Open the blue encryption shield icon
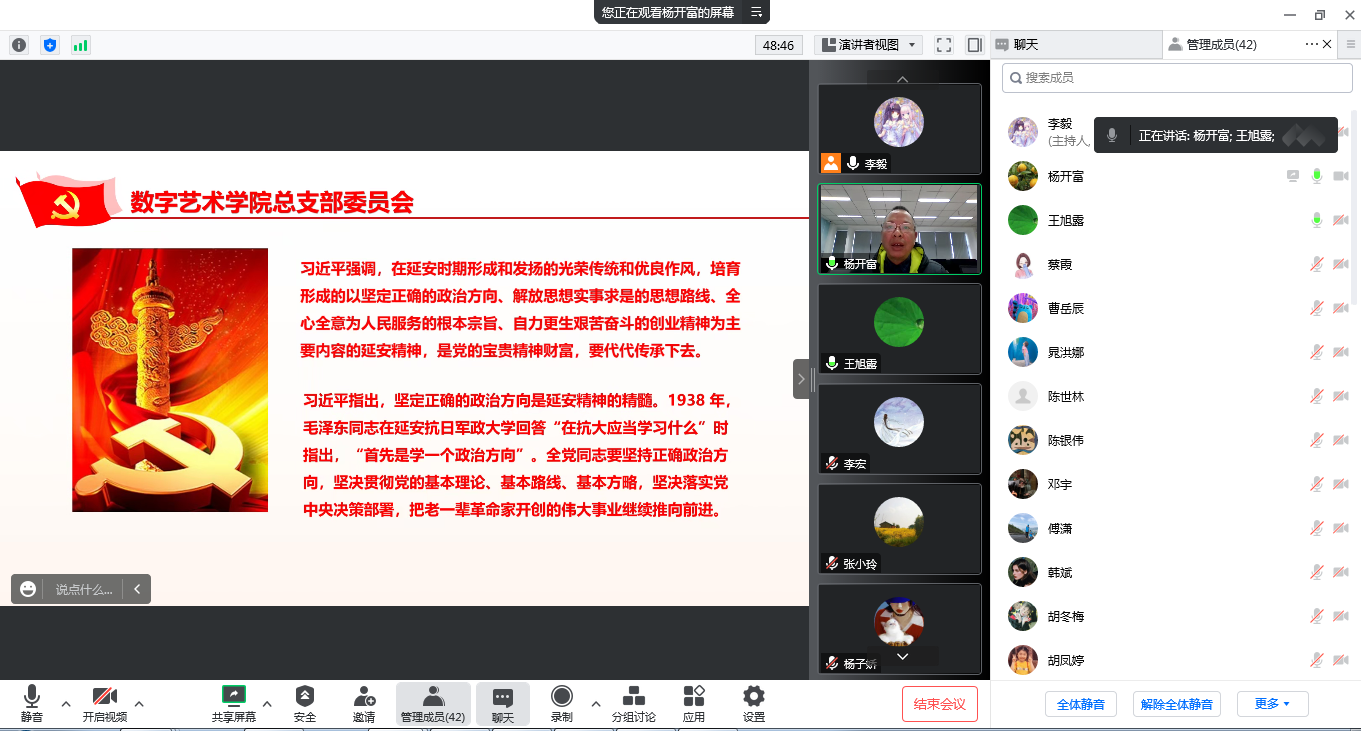 pyautogui.click(x=50, y=45)
